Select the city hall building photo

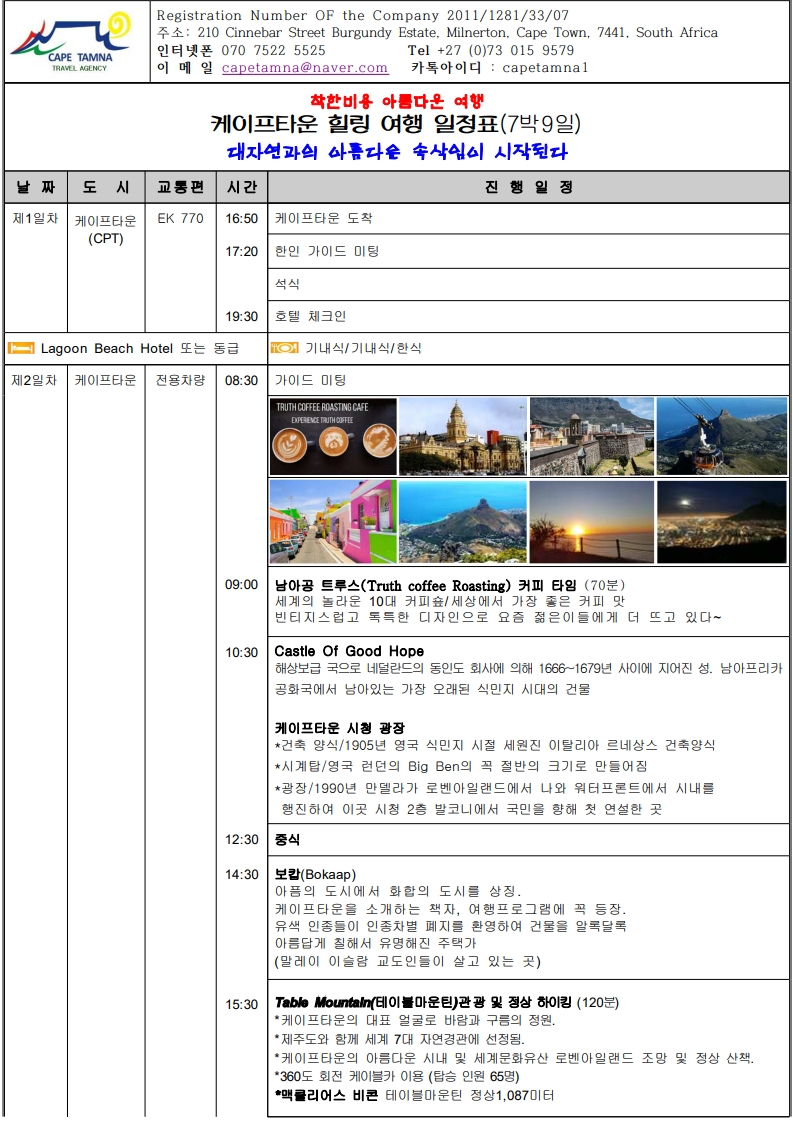coord(462,436)
